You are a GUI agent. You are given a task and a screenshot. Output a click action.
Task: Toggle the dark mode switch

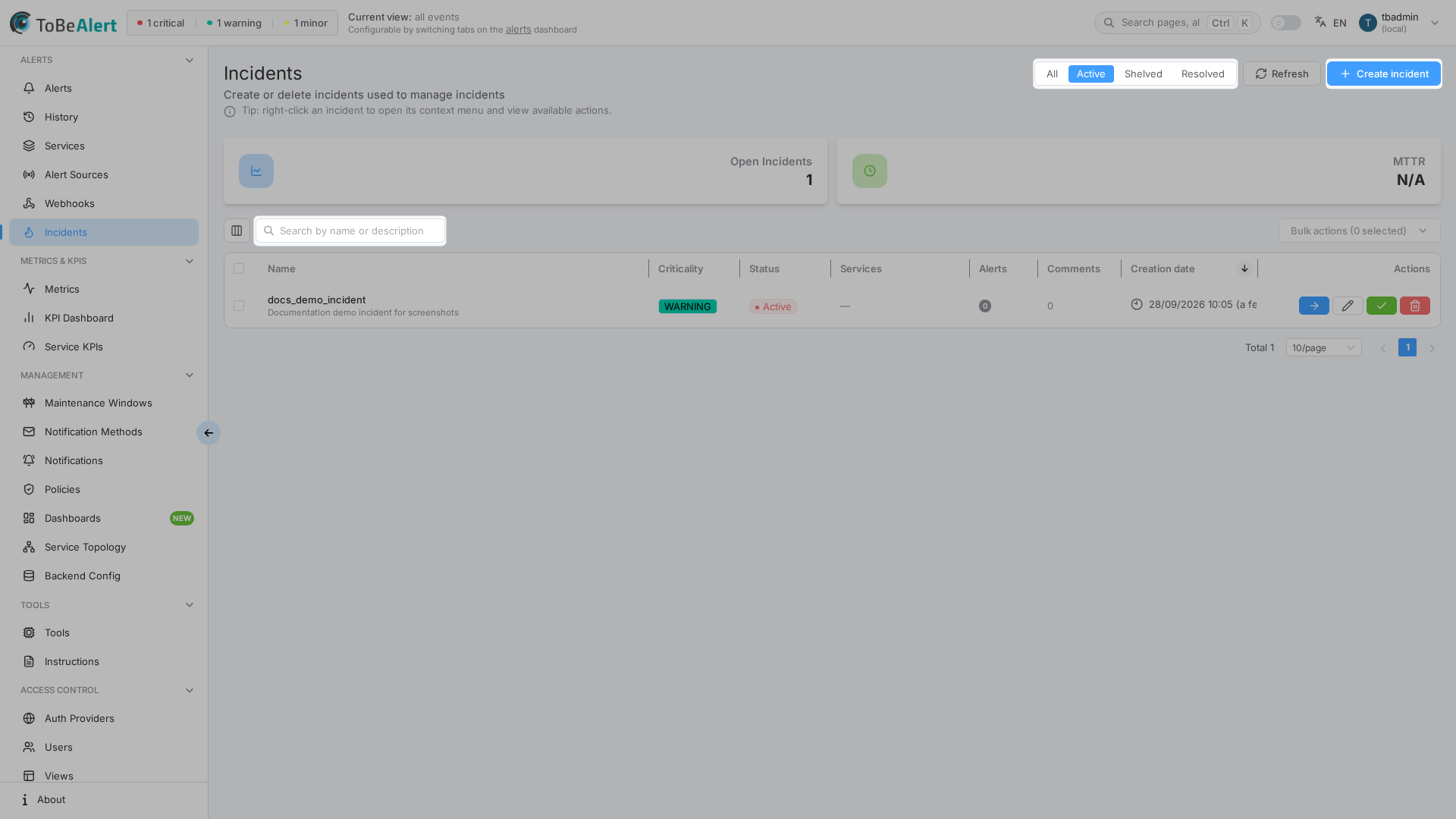pos(1285,23)
